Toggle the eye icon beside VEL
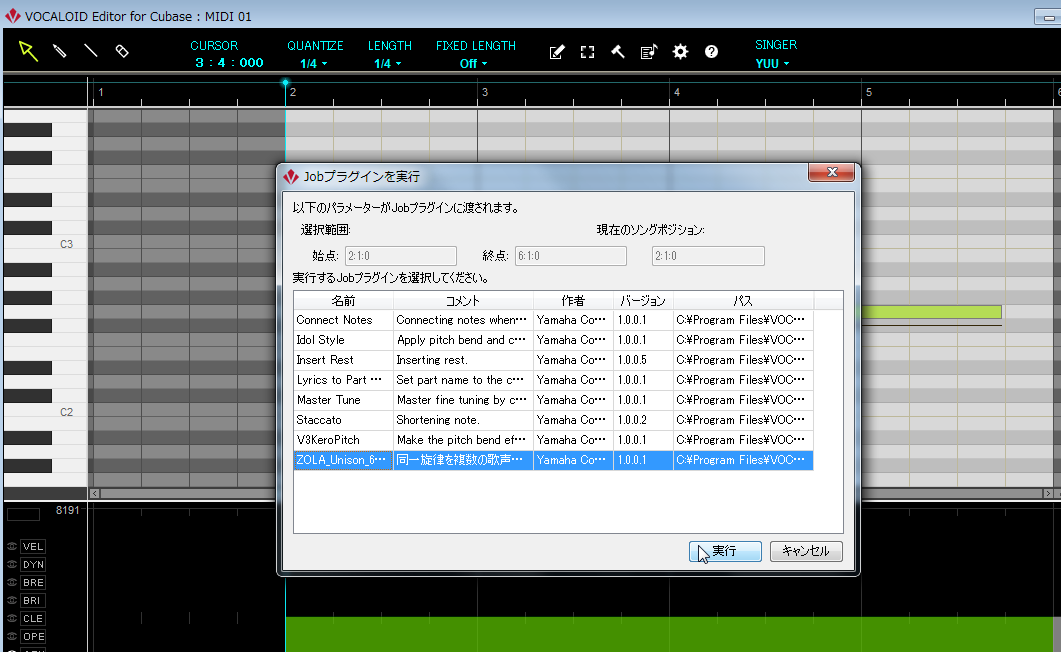Screen dimensions: 1061x652 (12, 546)
